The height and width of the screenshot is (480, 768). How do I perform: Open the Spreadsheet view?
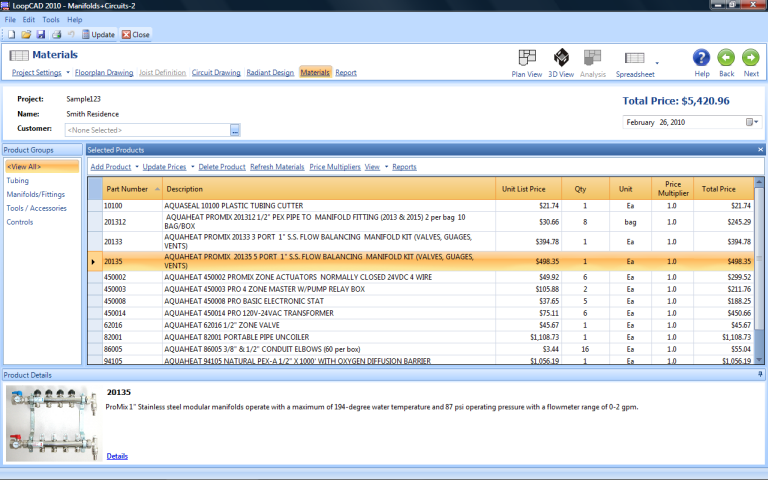pyautogui.click(x=635, y=64)
